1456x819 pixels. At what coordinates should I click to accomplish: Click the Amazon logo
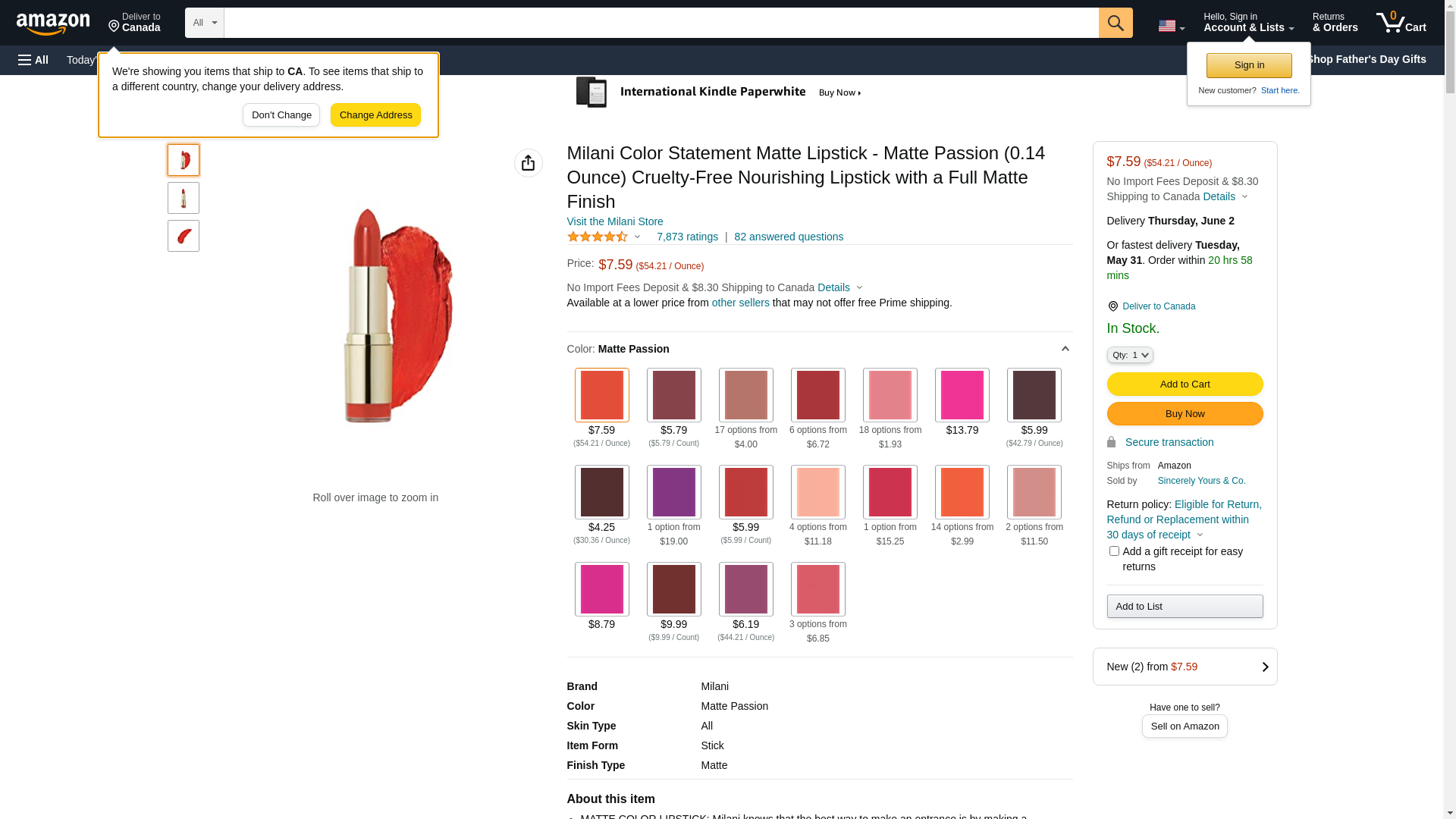pos(53,24)
